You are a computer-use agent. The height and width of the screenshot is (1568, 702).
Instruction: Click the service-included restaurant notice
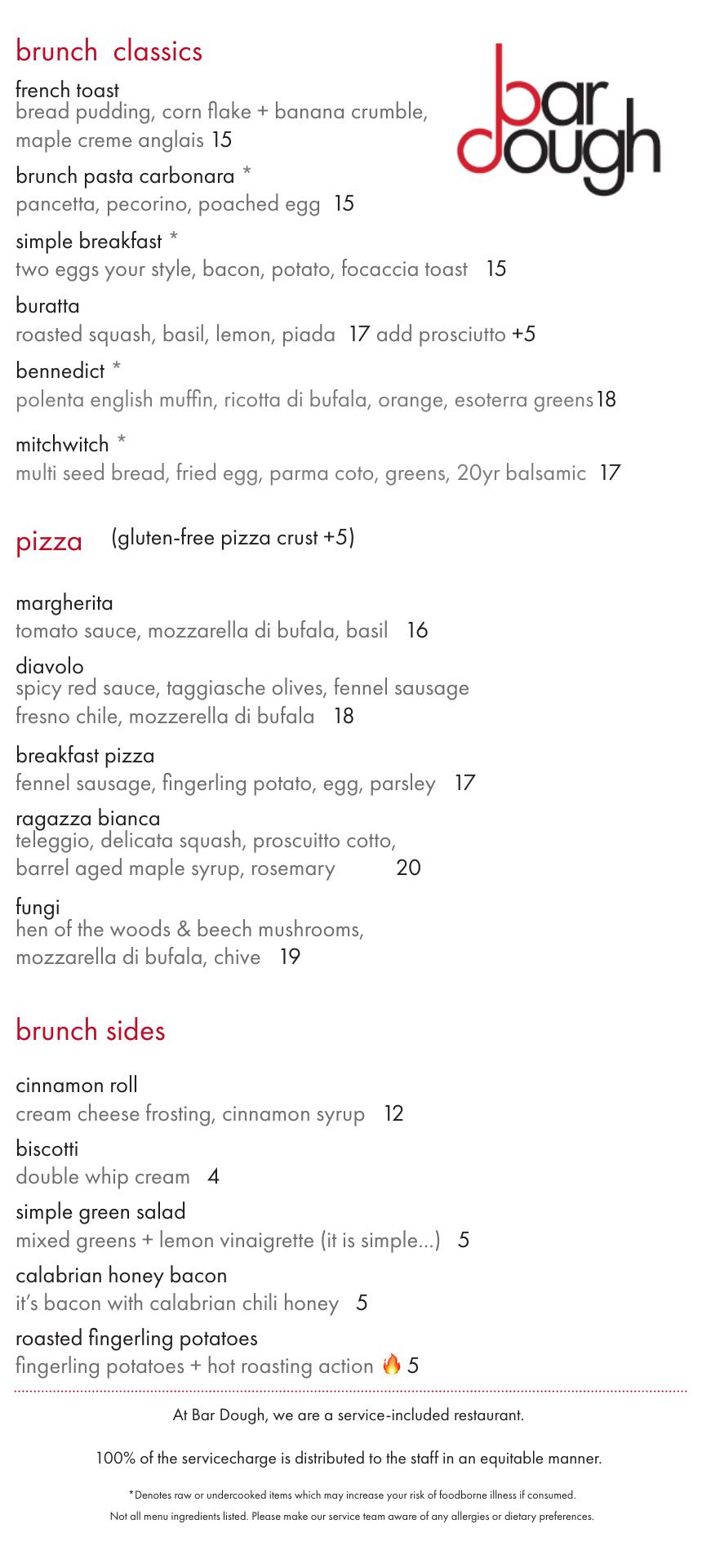(x=349, y=1415)
